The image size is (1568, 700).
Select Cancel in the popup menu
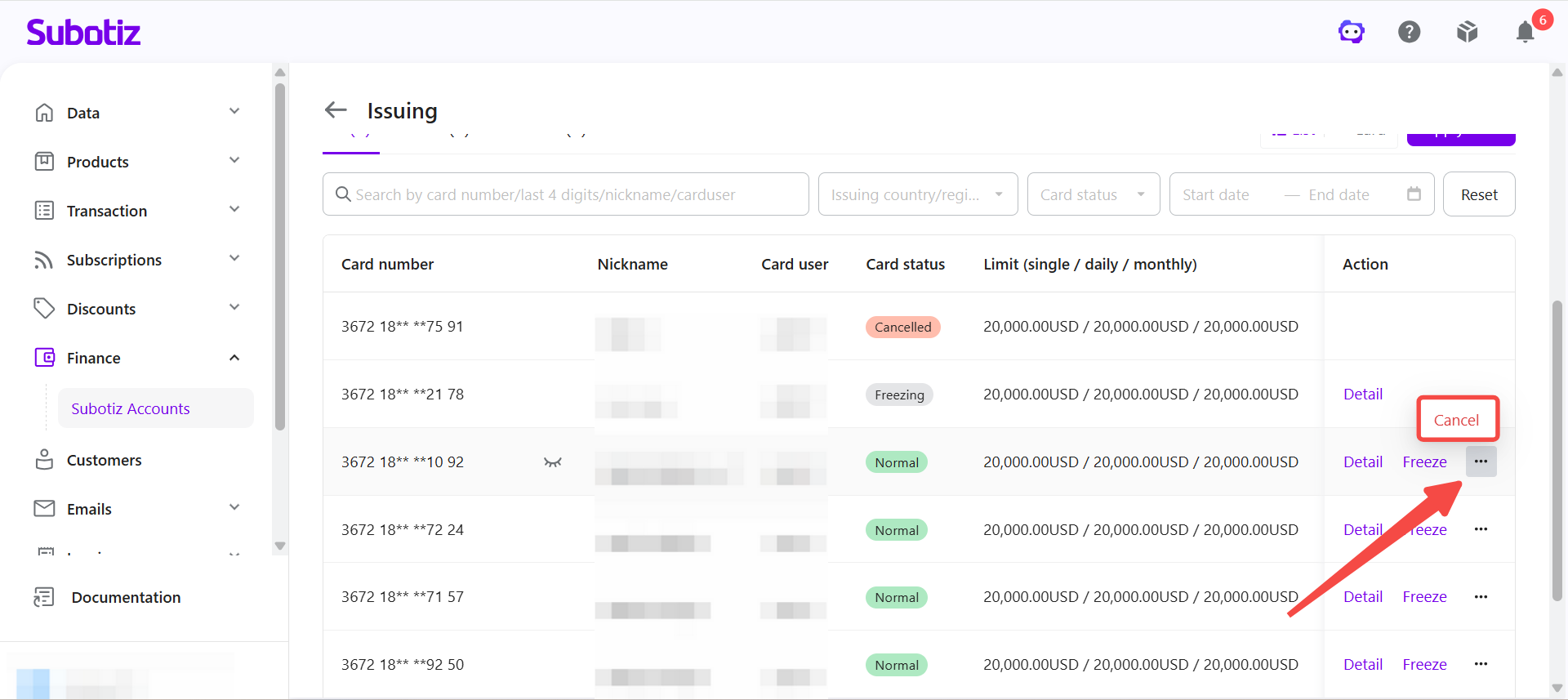coord(1457,420)
